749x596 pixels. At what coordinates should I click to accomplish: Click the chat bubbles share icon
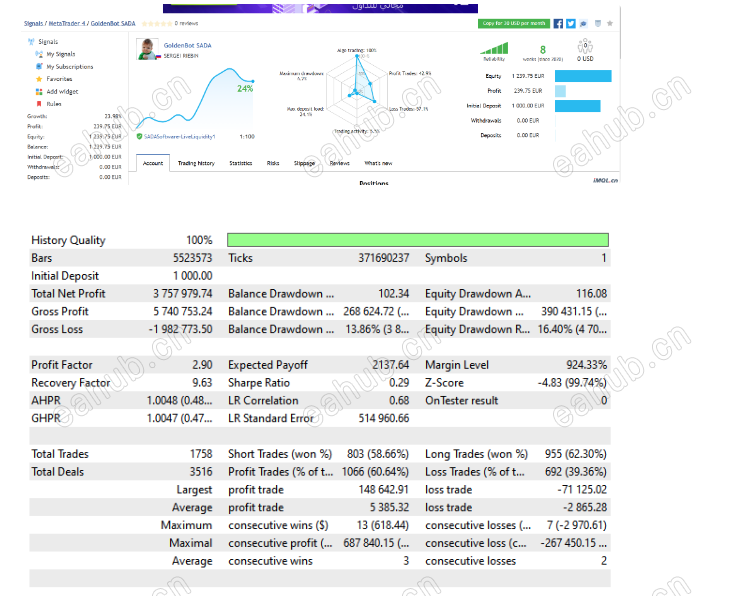(x=584, y=23)
